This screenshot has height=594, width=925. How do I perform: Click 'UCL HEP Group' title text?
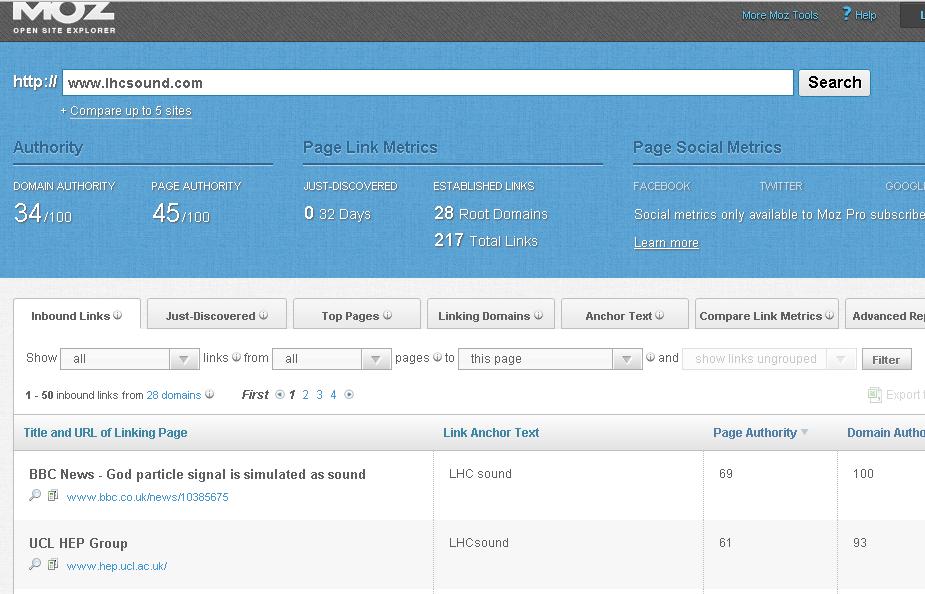click(78, 543)
